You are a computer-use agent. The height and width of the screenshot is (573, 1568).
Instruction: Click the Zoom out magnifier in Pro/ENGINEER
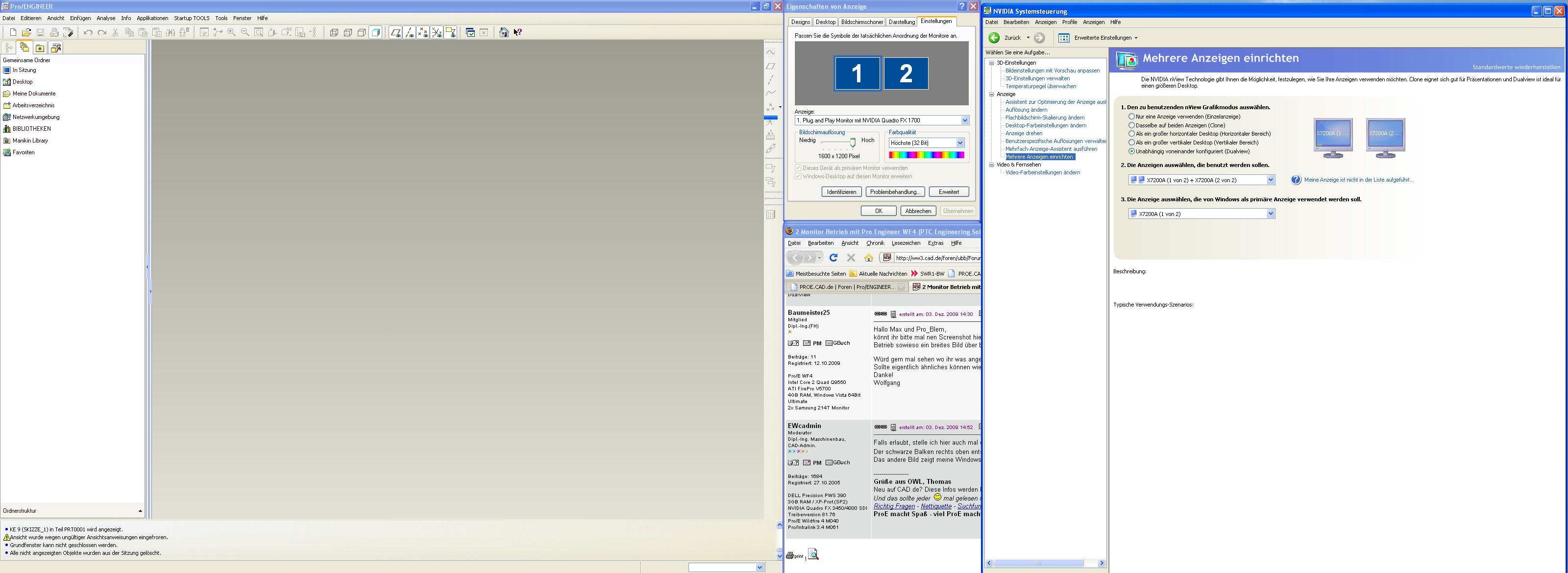pyautogui.click(x=245, y=32)
